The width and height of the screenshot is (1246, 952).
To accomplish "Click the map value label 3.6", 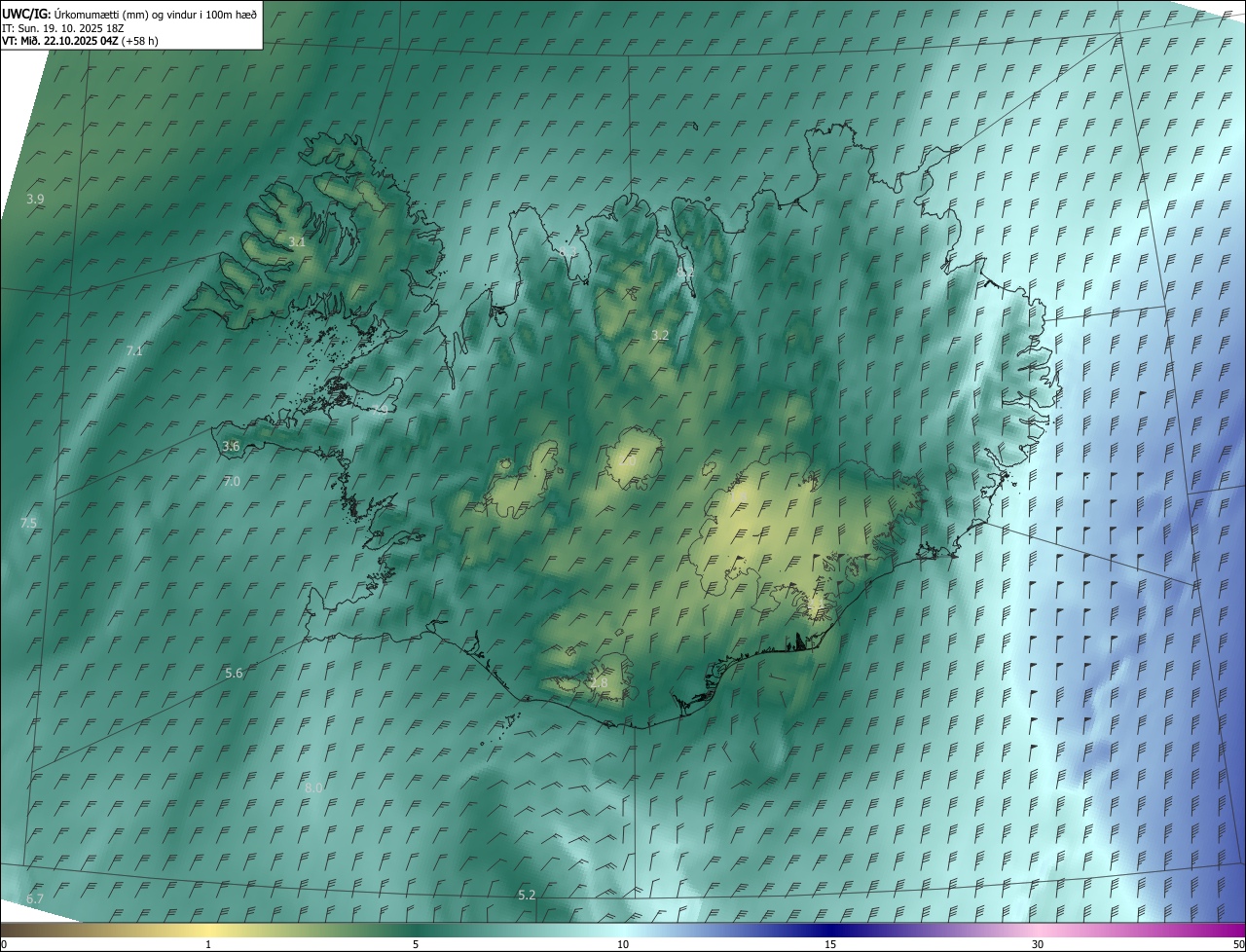I will coord(231,446).
